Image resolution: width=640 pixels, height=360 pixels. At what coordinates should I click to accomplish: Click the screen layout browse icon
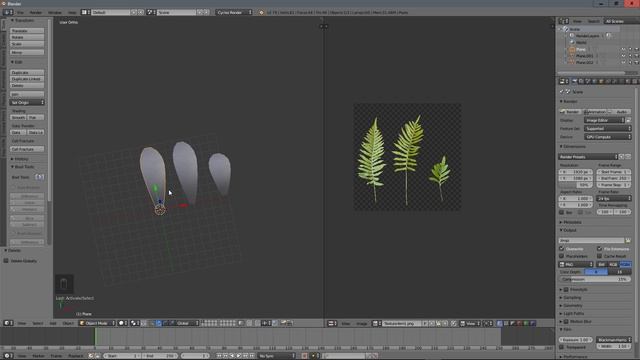click(x=86, y=12)
